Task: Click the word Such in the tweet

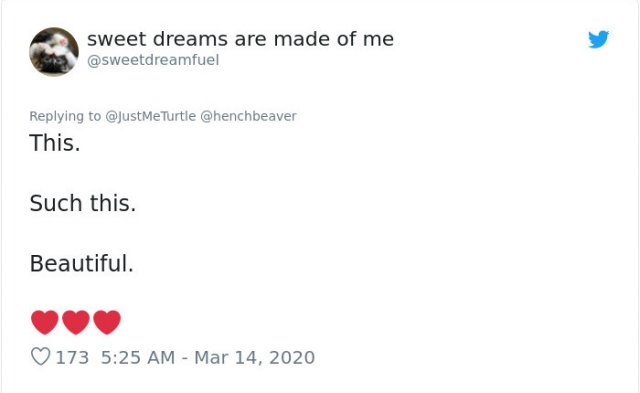Action: [56, 203]
